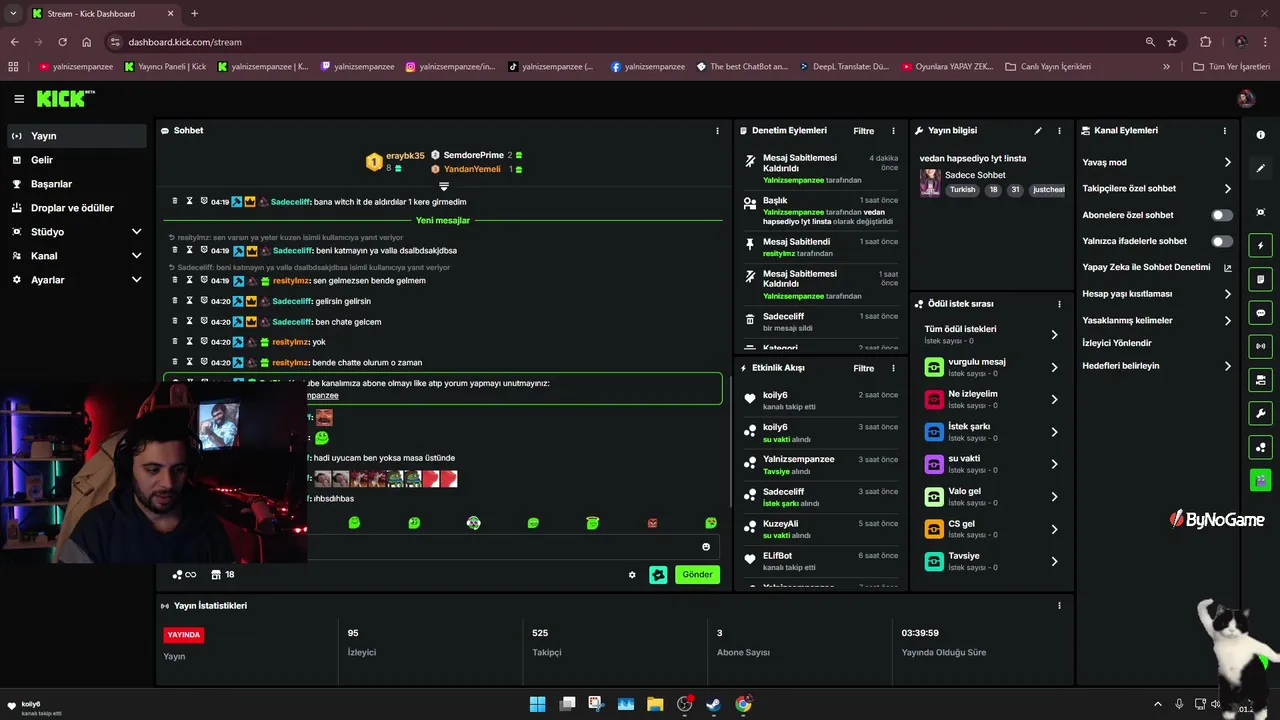Open Takipçilere özel sohbet chevron

1228,188
